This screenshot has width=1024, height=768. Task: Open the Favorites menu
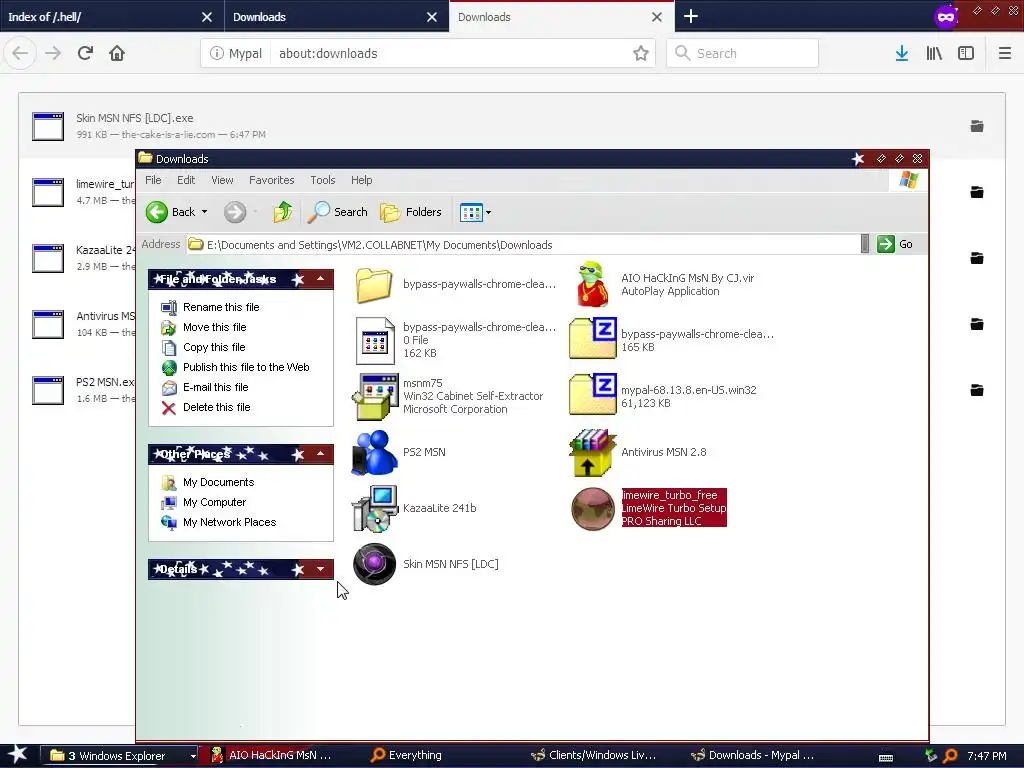272,180
